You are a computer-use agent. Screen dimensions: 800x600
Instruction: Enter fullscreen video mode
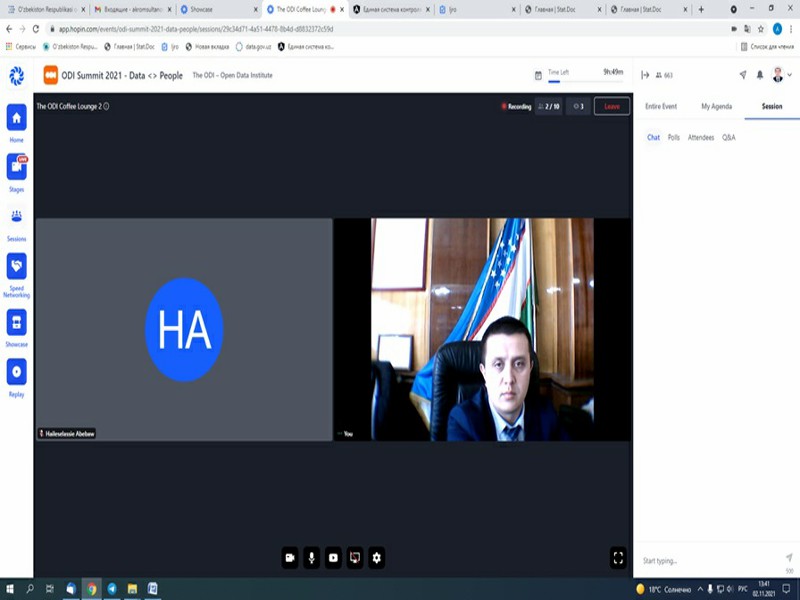click(618, 558)
